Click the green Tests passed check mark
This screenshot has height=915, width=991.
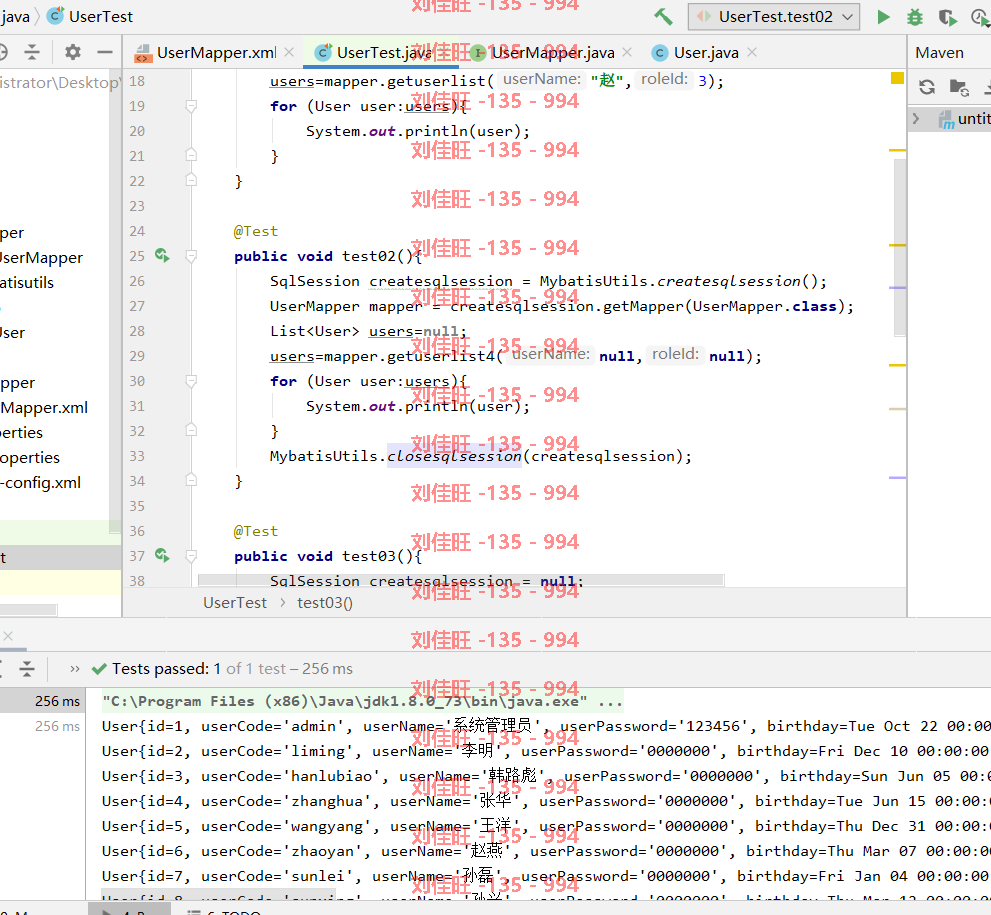99,669
